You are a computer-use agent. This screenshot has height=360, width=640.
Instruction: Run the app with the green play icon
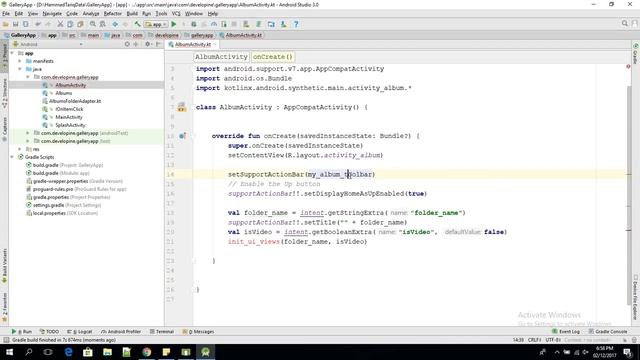(x=174, y=24)
